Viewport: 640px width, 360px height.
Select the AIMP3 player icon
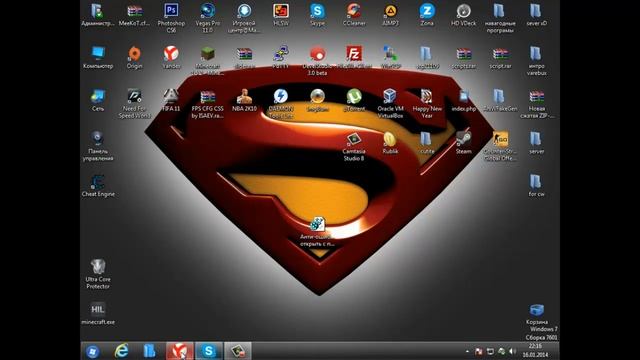point(391,11)
